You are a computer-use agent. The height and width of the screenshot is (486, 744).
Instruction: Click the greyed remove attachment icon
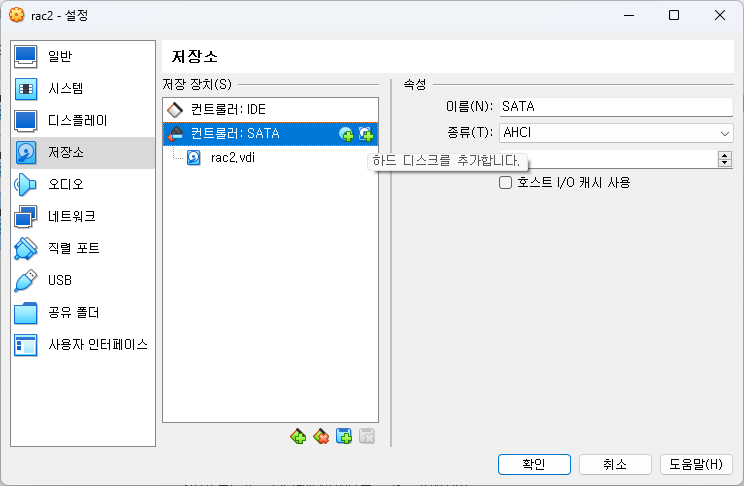pos(367,436)
